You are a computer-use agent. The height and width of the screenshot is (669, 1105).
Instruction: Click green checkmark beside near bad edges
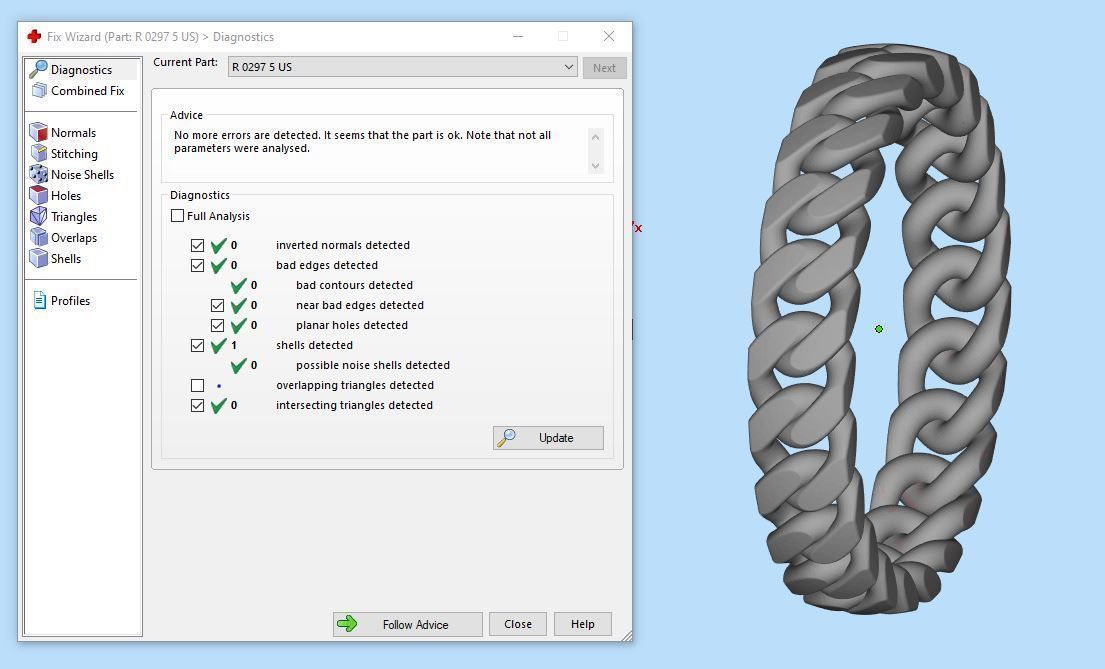click(238, 305)
